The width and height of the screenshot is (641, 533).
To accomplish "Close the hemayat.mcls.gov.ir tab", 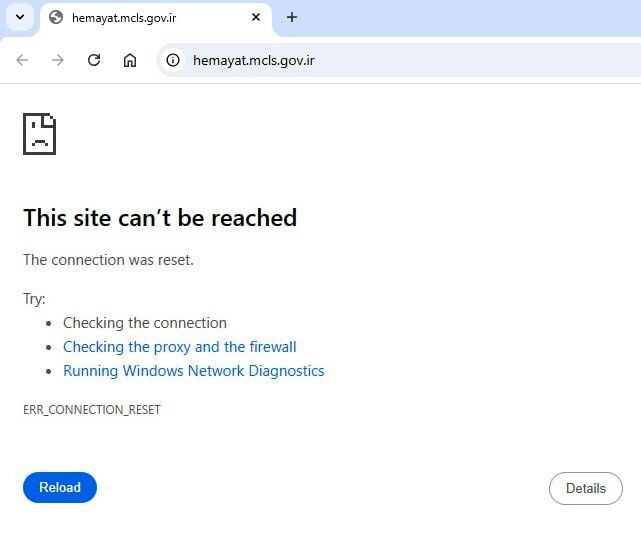I will click(256, 17).
